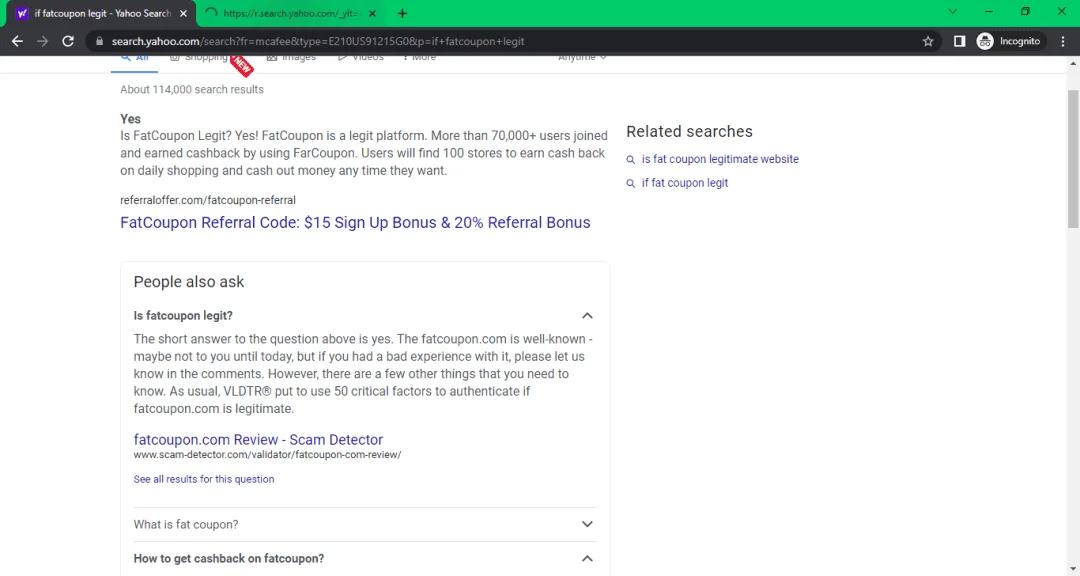Open the Anytime filter dropdown
The width and height of the screenshot is (1080, 576).
(x=582, y=57)
